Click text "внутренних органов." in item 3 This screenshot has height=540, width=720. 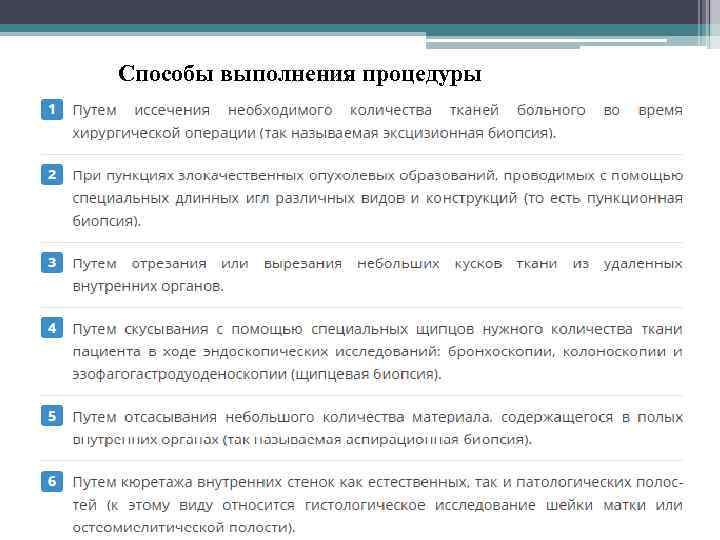[148, 286]
